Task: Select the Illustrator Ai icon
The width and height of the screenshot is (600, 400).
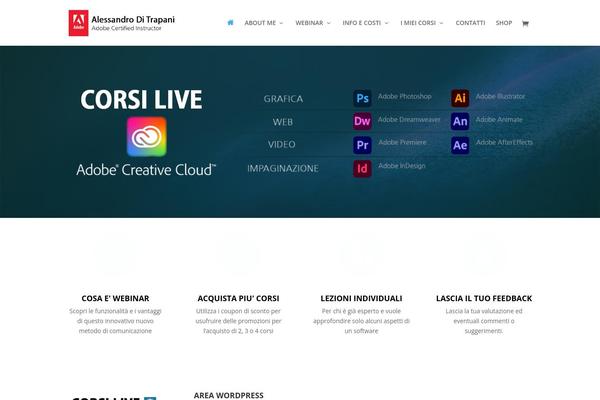Action: [460, 98]
